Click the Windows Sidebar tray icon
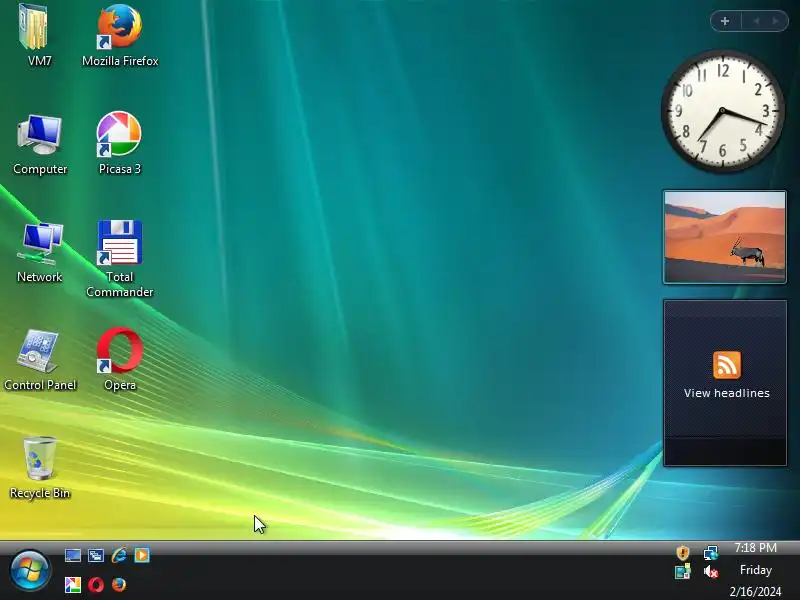This screenshot has height=600, width=800. tap(683, 571)
